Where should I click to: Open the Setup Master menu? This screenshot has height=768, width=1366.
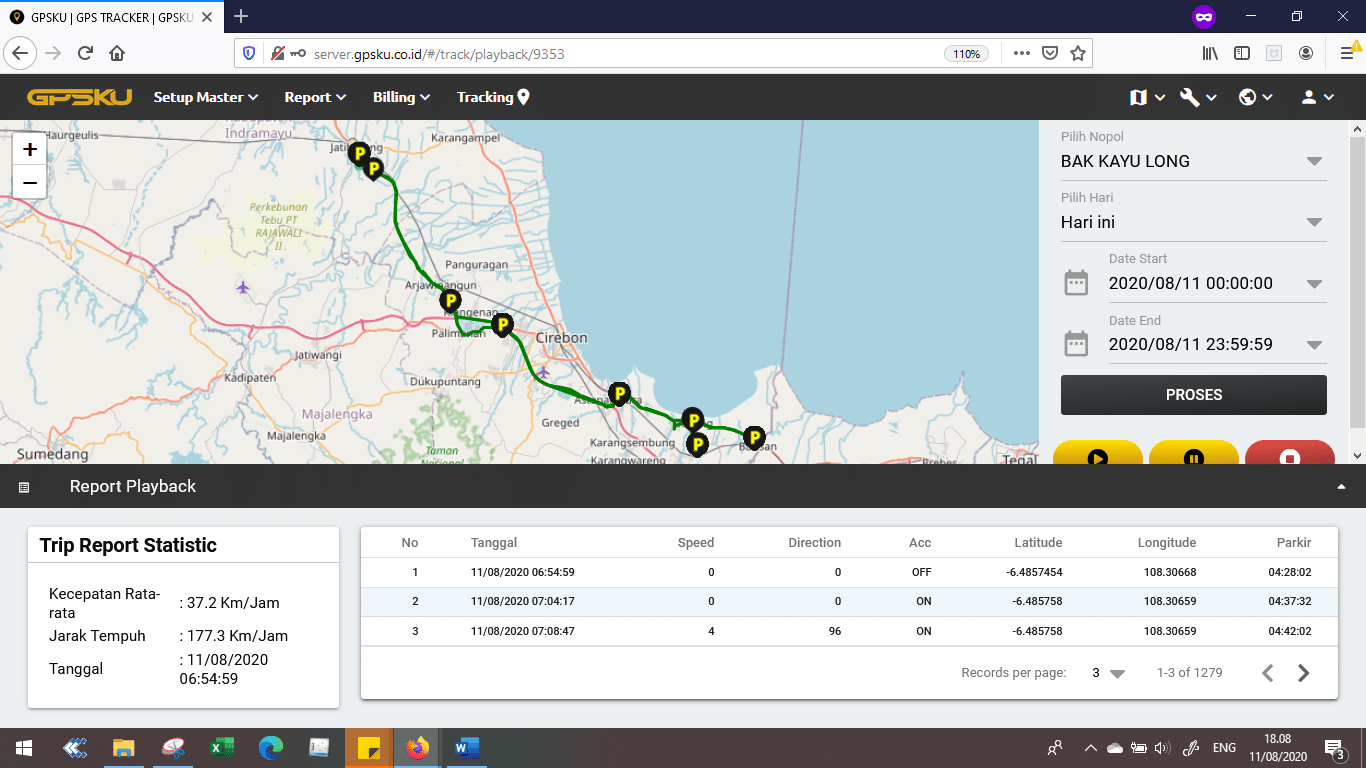[x=205, y=97]
